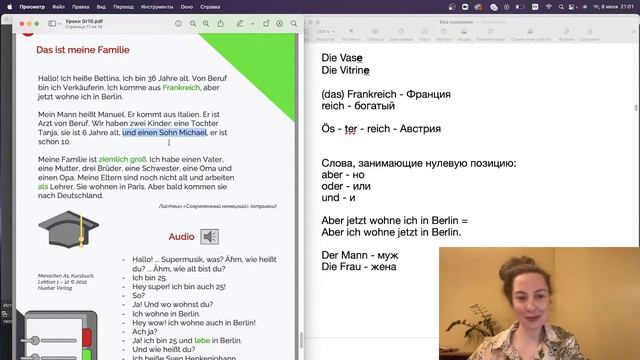
Task: Click the green word als in the PDF
Action: coord(43,187)
